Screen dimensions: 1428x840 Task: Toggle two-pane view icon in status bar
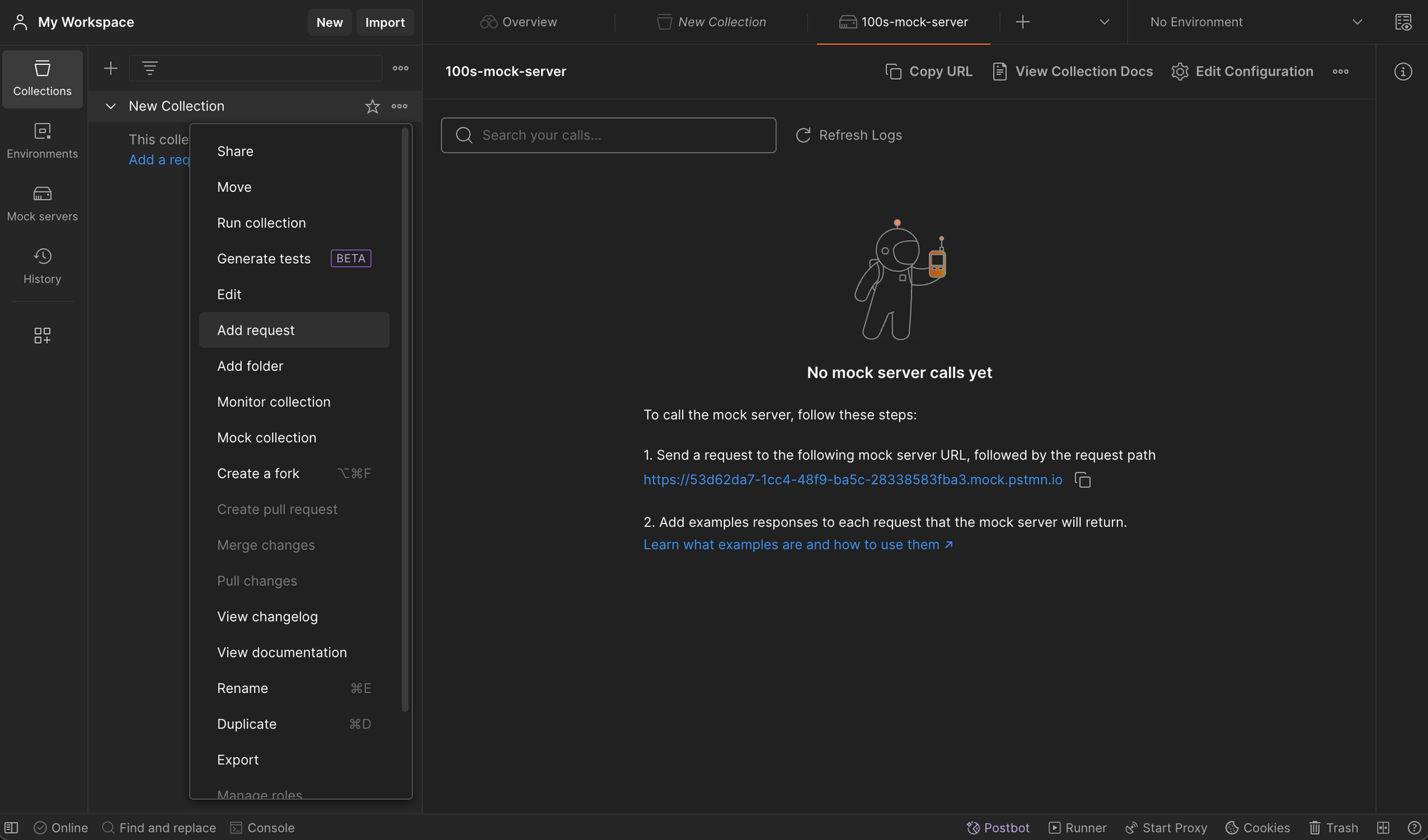click(1383, 828)
